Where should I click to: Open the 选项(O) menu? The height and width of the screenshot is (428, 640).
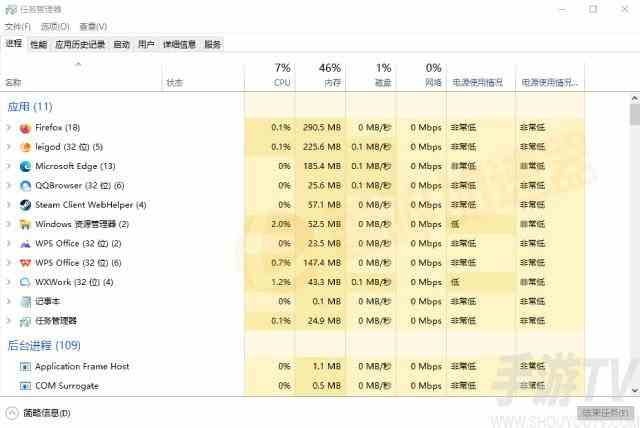(x=55, y=27)
